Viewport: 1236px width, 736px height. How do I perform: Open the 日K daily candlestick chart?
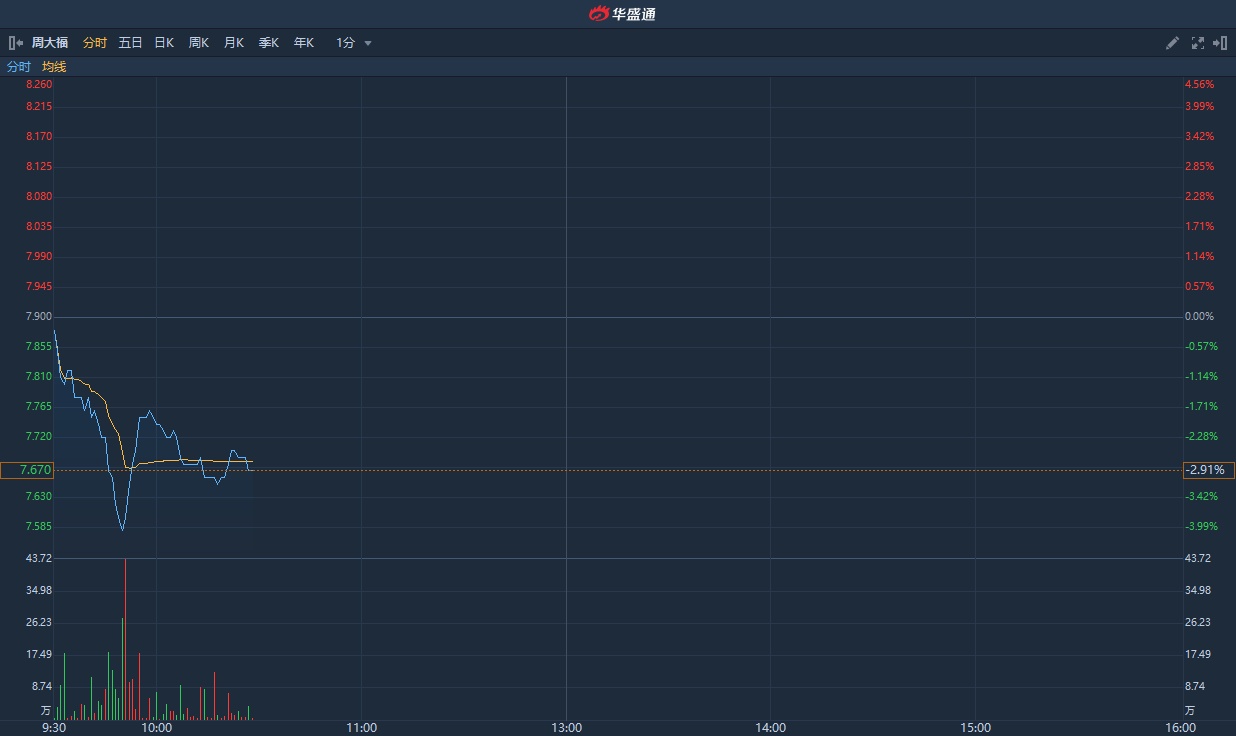164,43
